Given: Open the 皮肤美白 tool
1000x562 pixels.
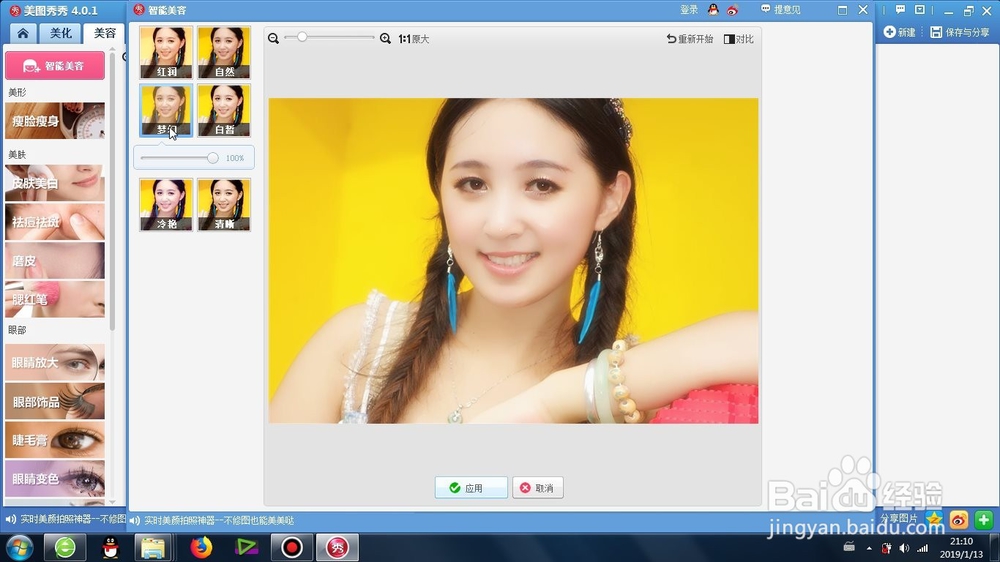Looking at the screenshot, I should (x=55, y=183).
